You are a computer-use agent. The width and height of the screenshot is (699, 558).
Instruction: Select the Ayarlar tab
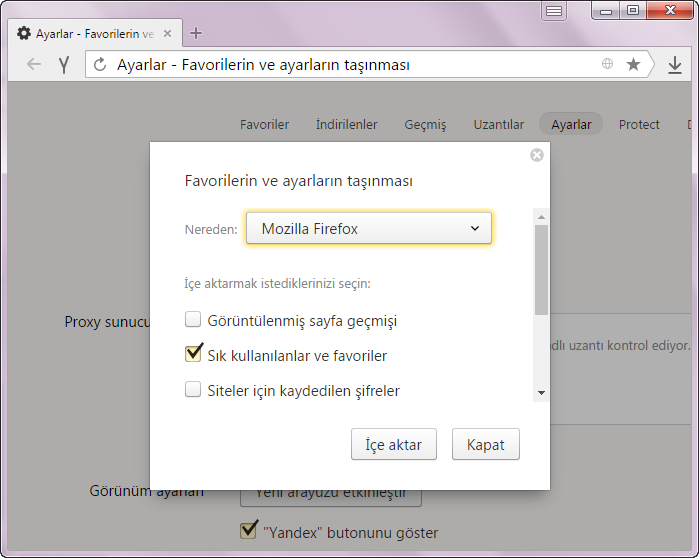click(x=571, y=124)
